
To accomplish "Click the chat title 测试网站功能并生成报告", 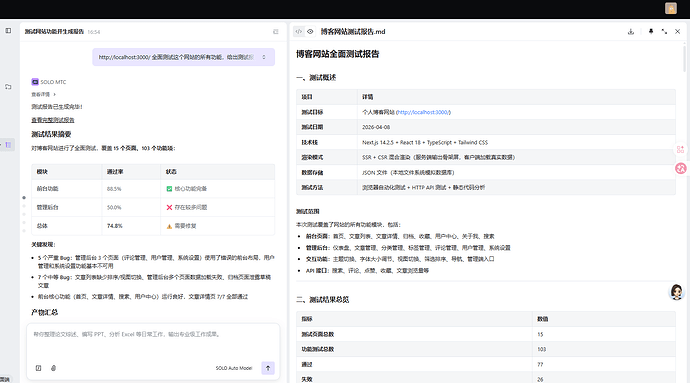I will [x=54, y=32].
